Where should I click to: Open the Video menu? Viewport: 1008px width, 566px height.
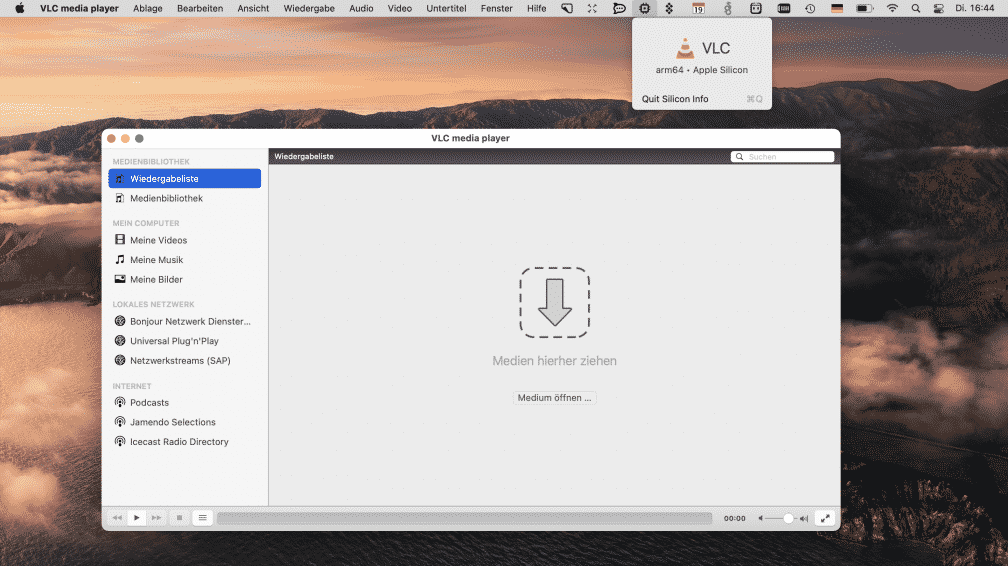coord(400,8)
